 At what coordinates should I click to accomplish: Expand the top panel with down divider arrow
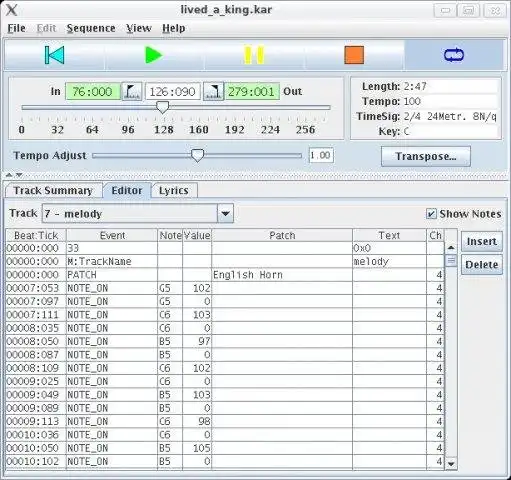click(x=19, y=175)
